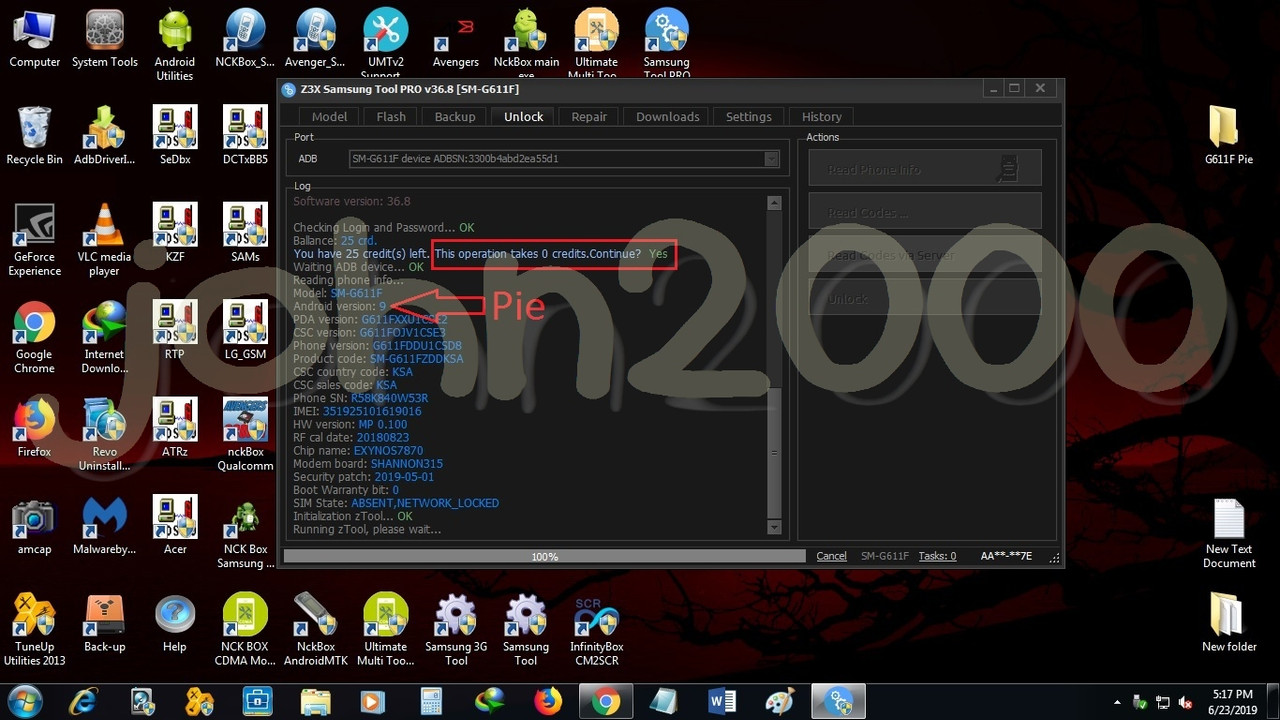The image size is (1280, 720).
Task: Go to the Settings tab
Action: (749, 116)
